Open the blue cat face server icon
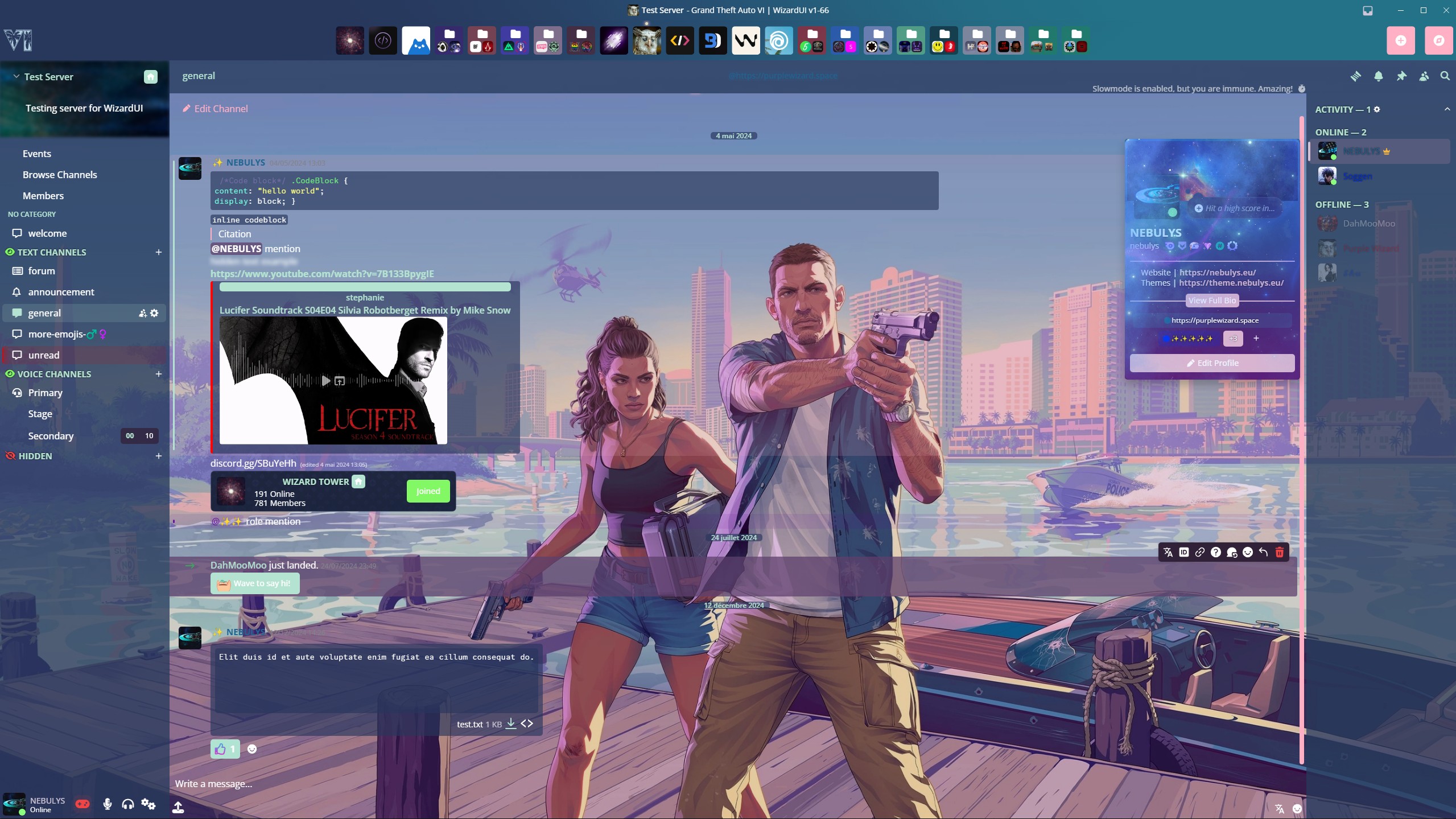This screenshot has width=1456, height=819. 416,40
